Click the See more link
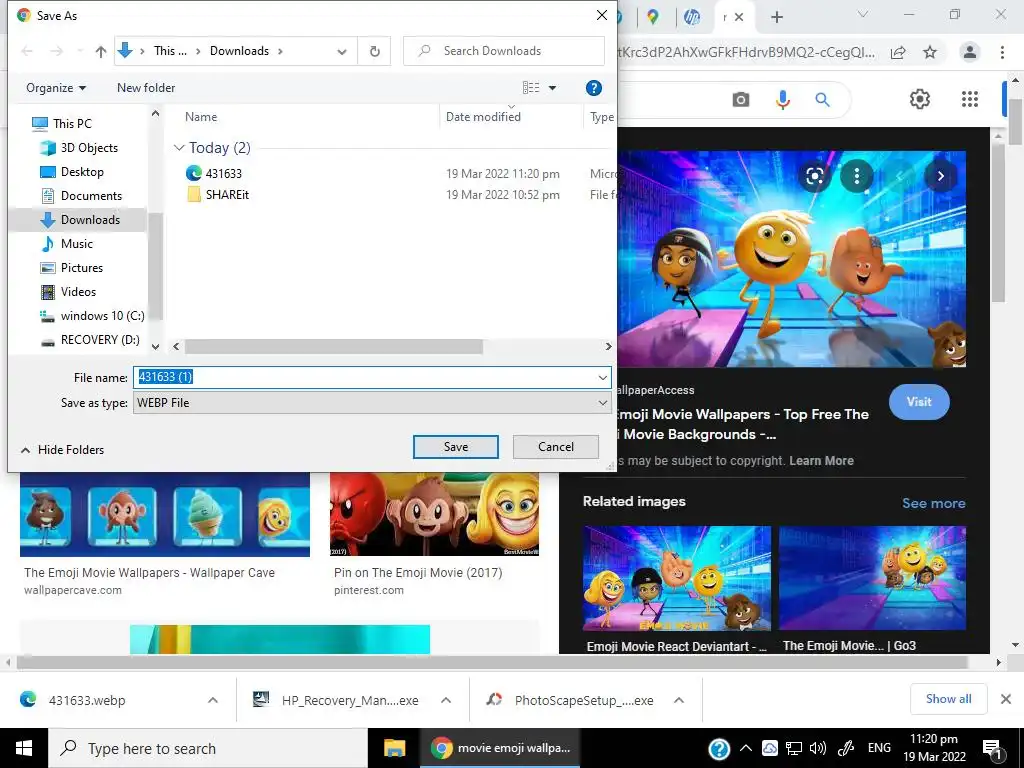Screen dimensions: 1024x768 (933, 504)
